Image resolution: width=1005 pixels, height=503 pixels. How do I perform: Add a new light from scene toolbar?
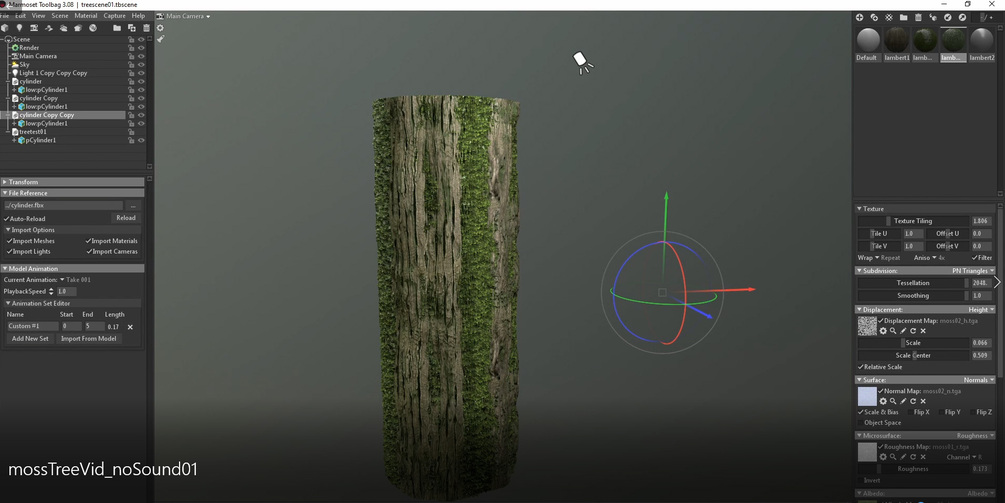[19, 28]
